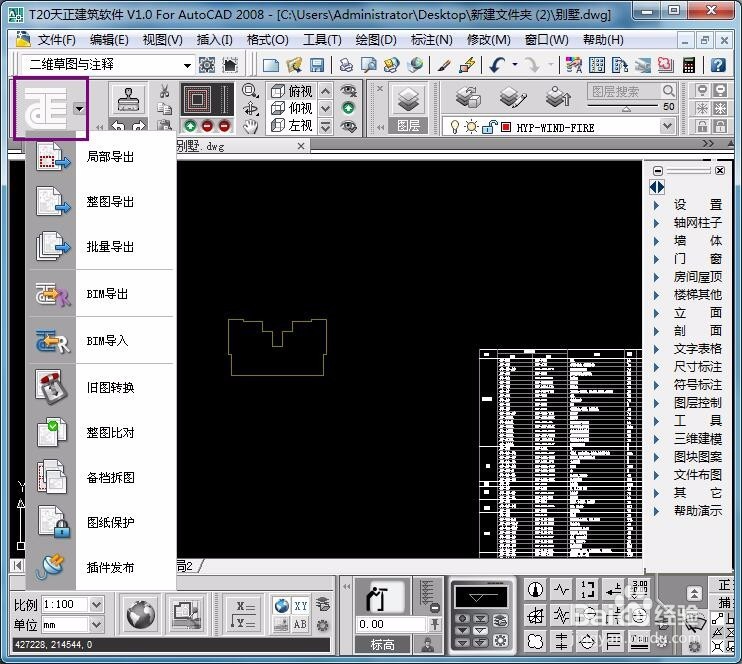Open the help question mark icon
The image size is (742, 664).
pyautogui.click(x=718, y=65)
